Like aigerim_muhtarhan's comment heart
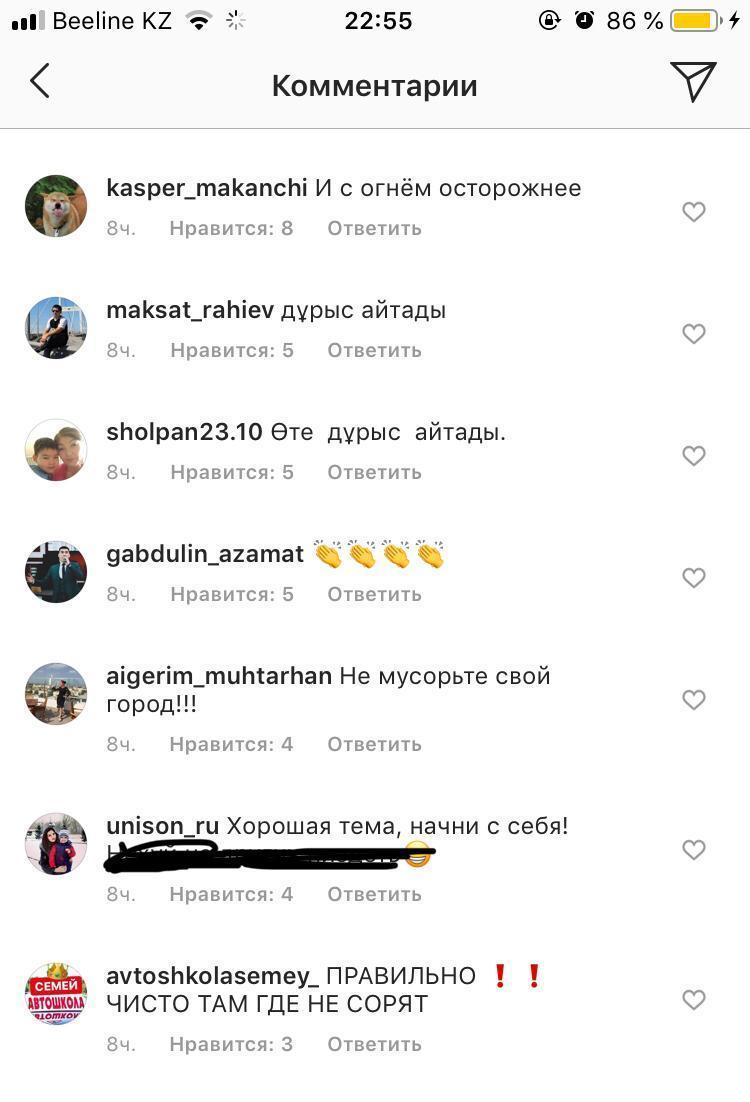This screenshot has width=750, height=1102. pyautogui.click(x=694, y=699)
